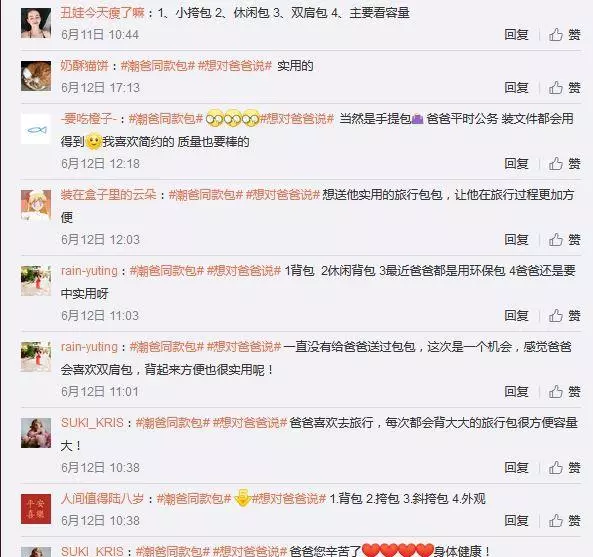Like 奶酥猫饼's comment with thumbs-up

(x=565, y=88)
